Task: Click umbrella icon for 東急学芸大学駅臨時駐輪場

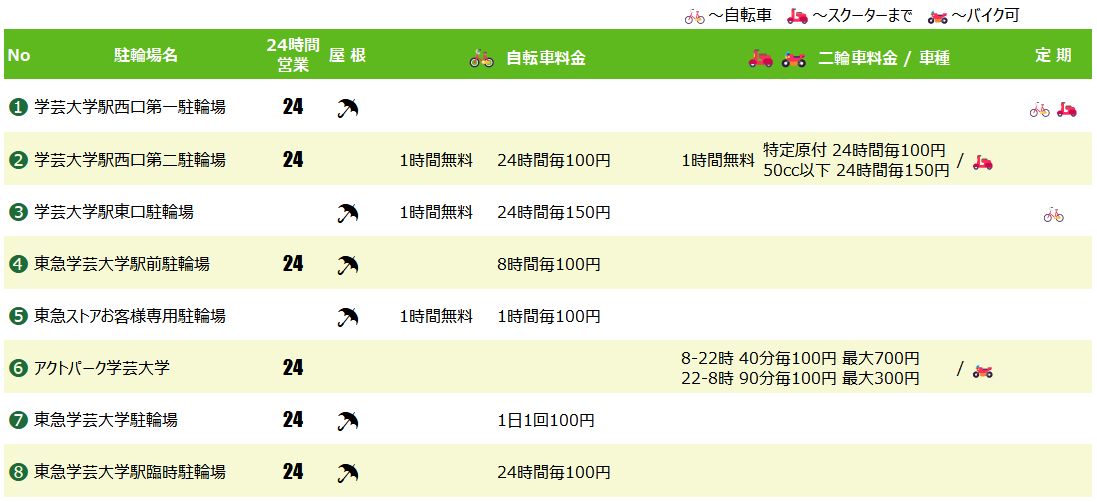Action: point(348,473)
